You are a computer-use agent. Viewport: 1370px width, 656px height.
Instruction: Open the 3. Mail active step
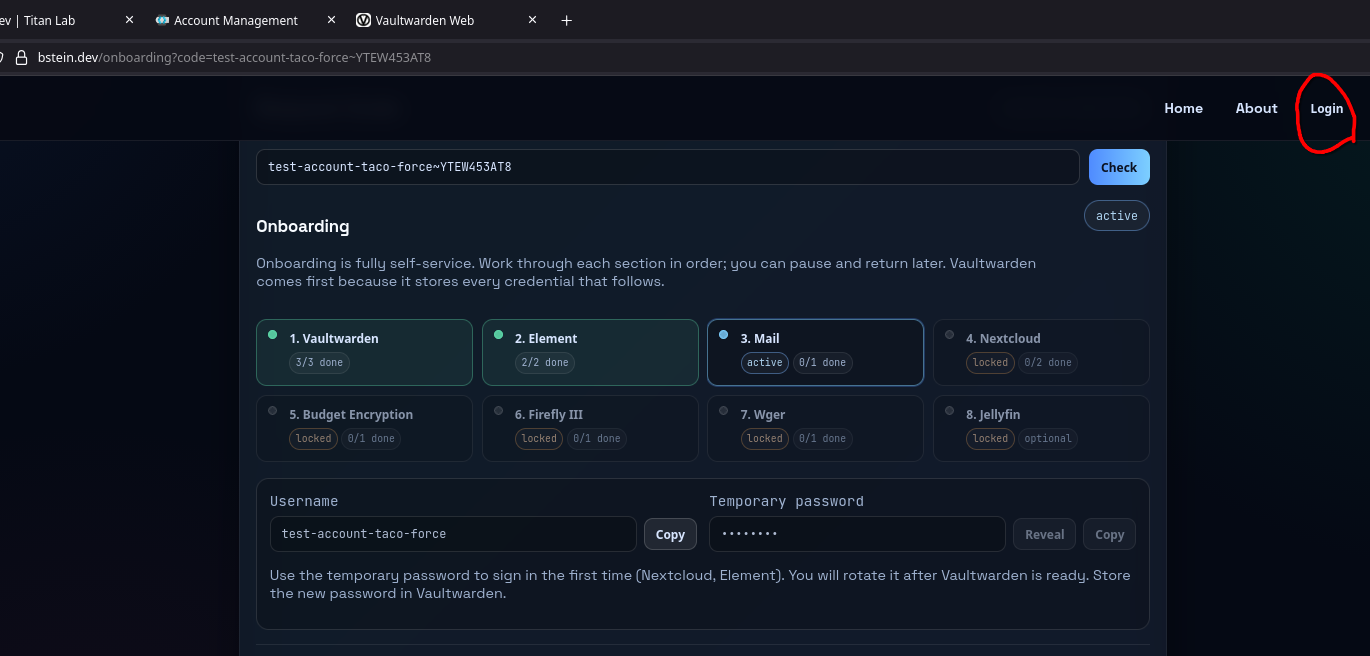815,352
